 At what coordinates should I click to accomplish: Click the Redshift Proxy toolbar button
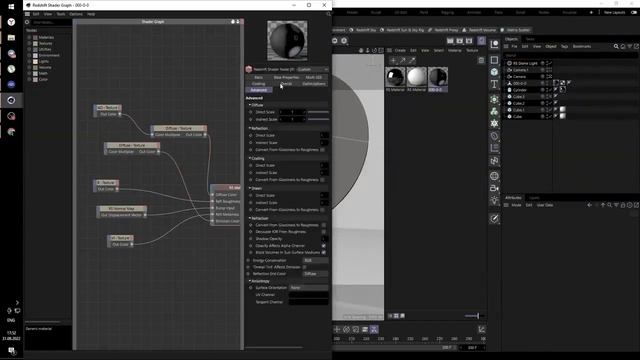coord(443,30)
